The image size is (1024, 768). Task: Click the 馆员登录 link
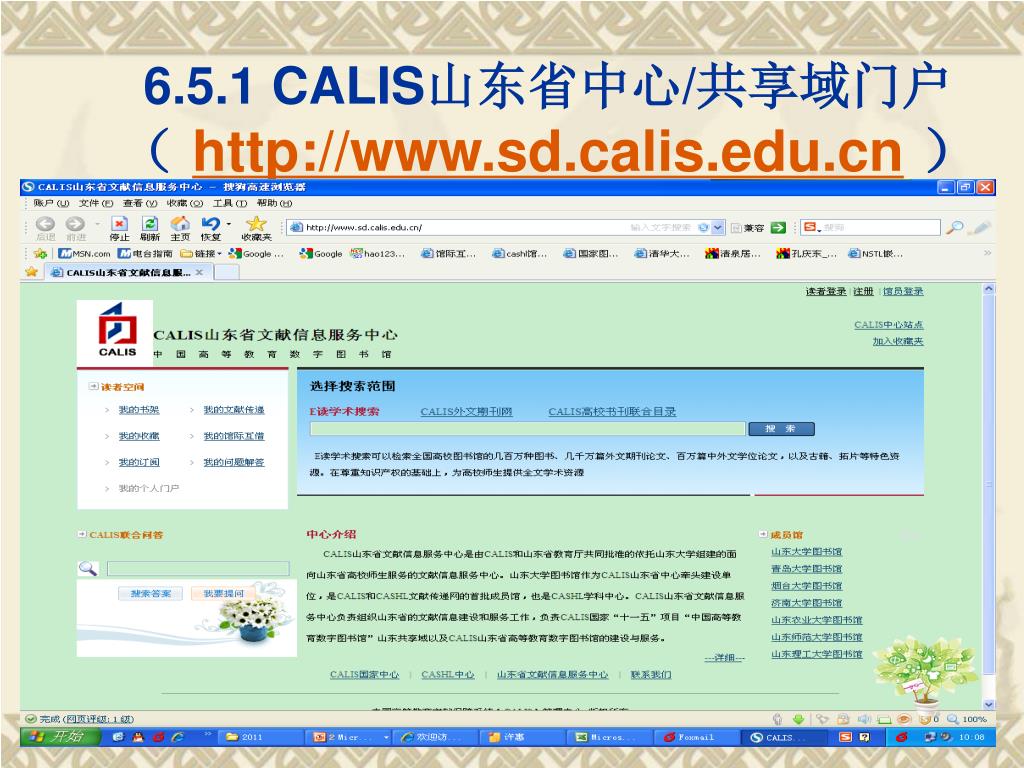click(x=903, y=291)
